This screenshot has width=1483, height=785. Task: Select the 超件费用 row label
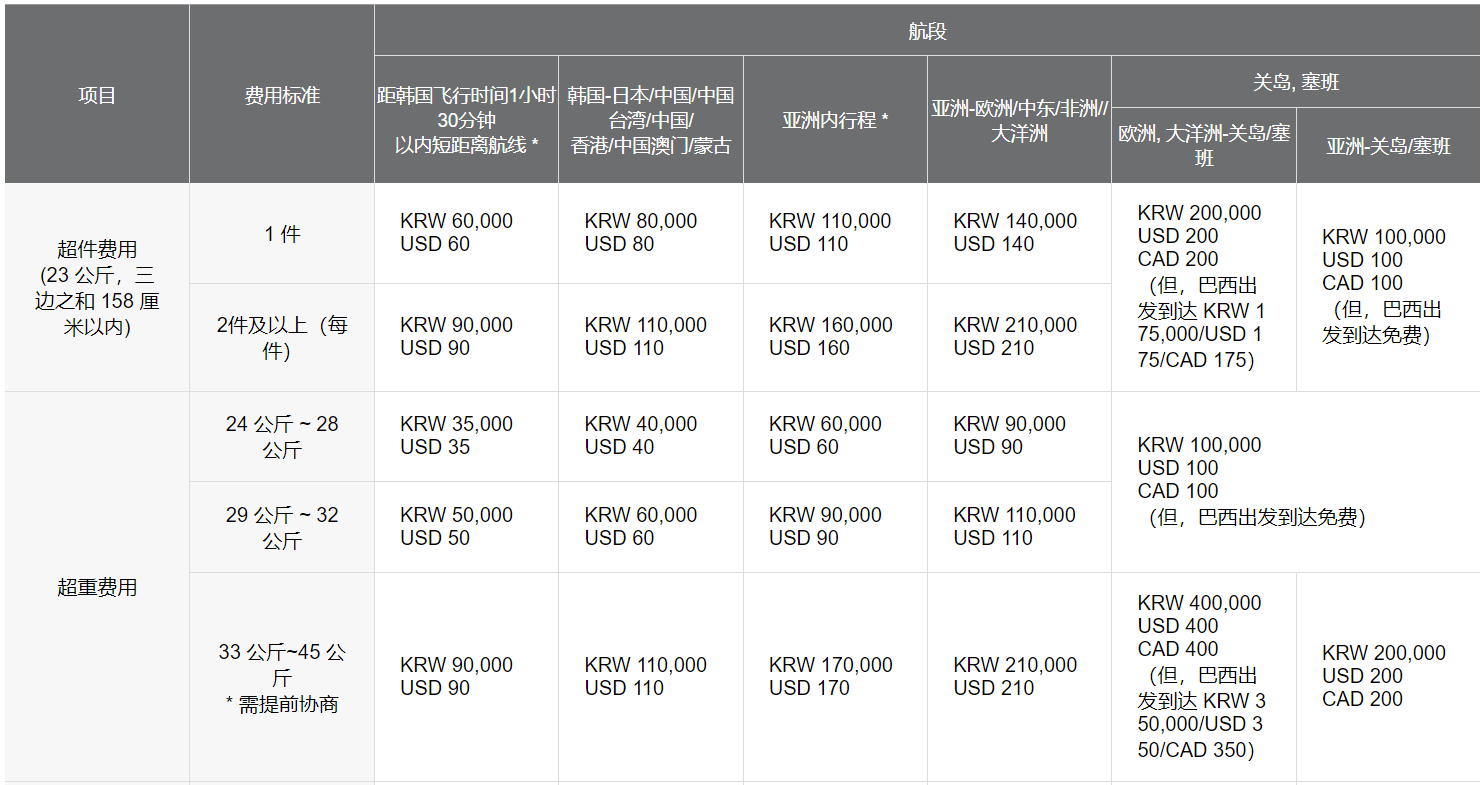tap(97, 287)
